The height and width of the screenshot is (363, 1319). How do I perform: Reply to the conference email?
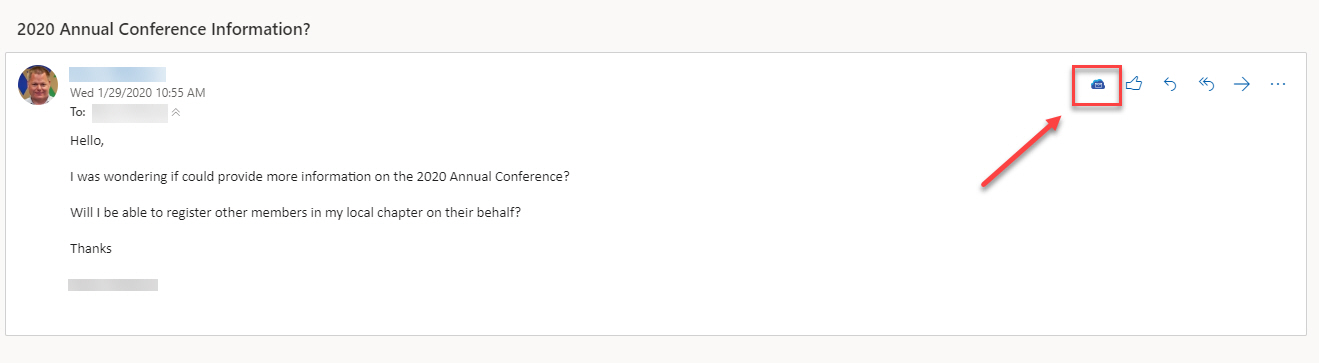[x=1170, y=85]
